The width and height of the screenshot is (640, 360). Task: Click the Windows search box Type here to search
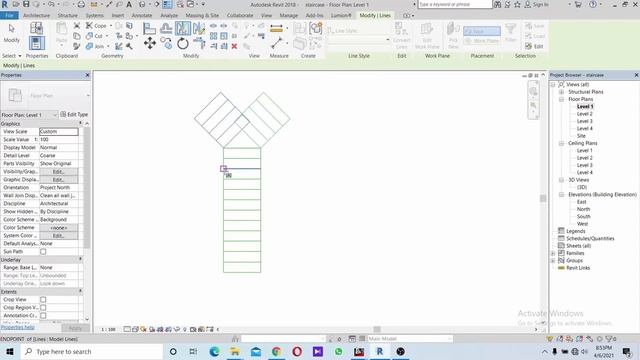(91, 351)
